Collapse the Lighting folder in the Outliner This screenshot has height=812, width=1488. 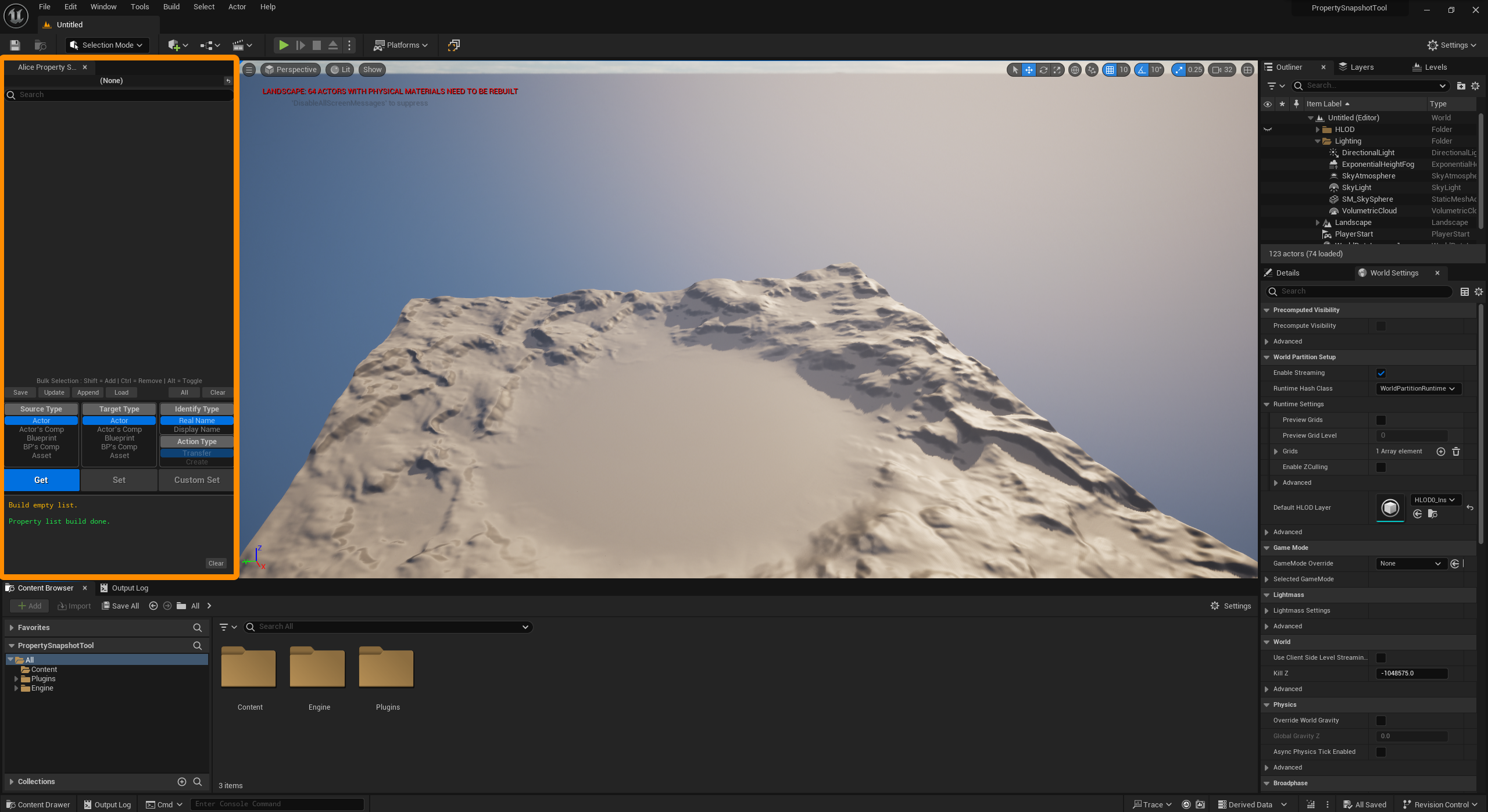click(1317, 141)
